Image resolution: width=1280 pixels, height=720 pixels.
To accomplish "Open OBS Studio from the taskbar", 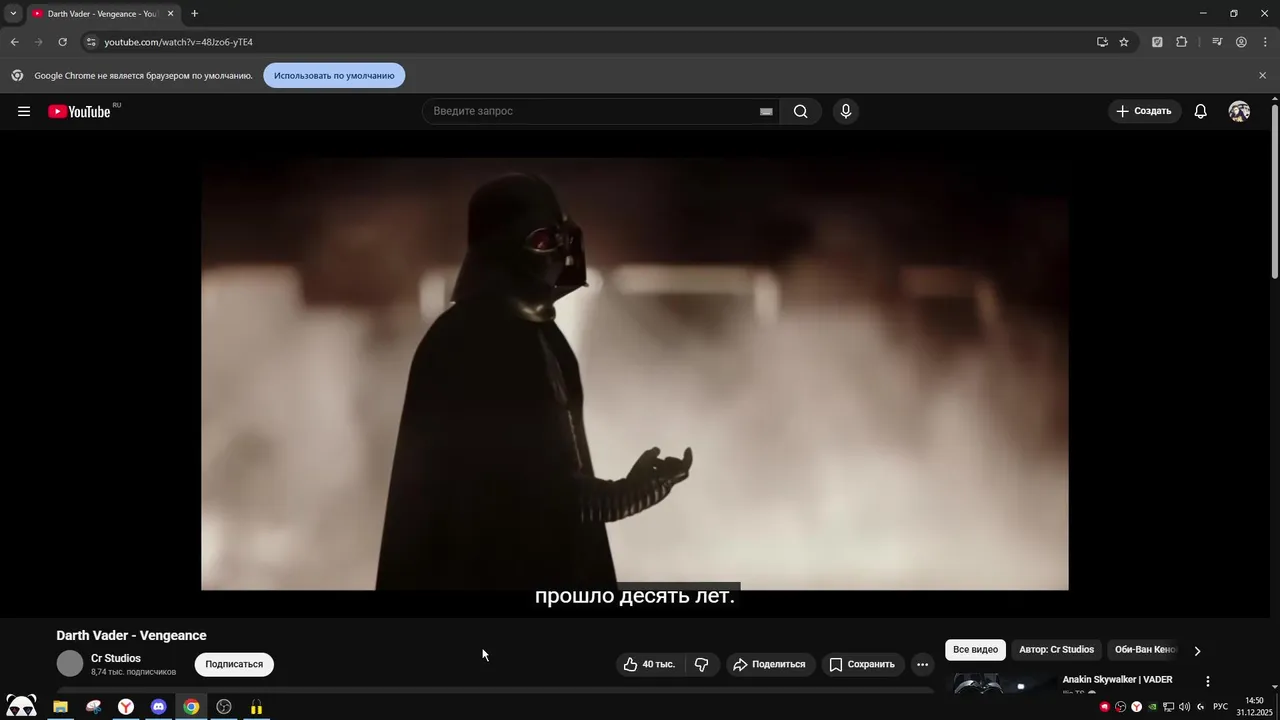I will [224, 707].
